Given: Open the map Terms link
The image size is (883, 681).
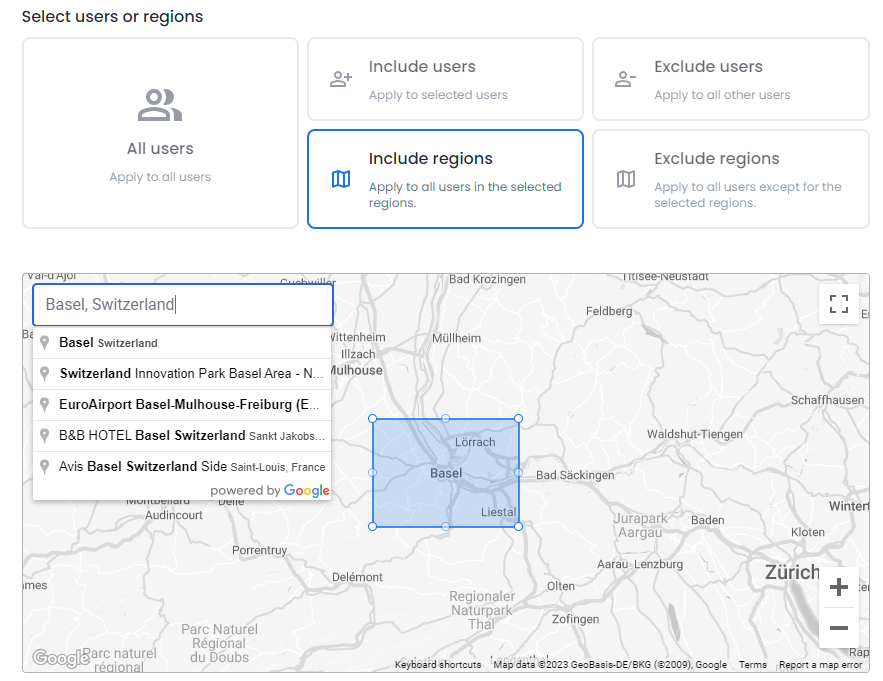Looking at the screenshot, I should tap(752, 665).
